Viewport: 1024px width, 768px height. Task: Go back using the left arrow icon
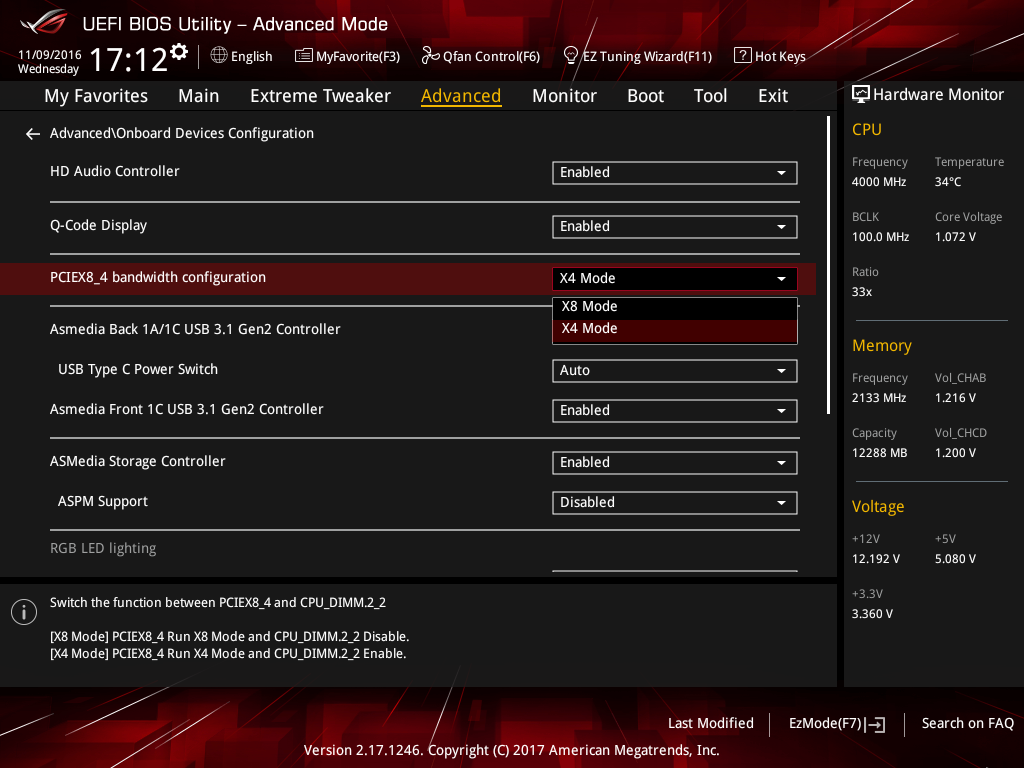click(x=33, y=134)
